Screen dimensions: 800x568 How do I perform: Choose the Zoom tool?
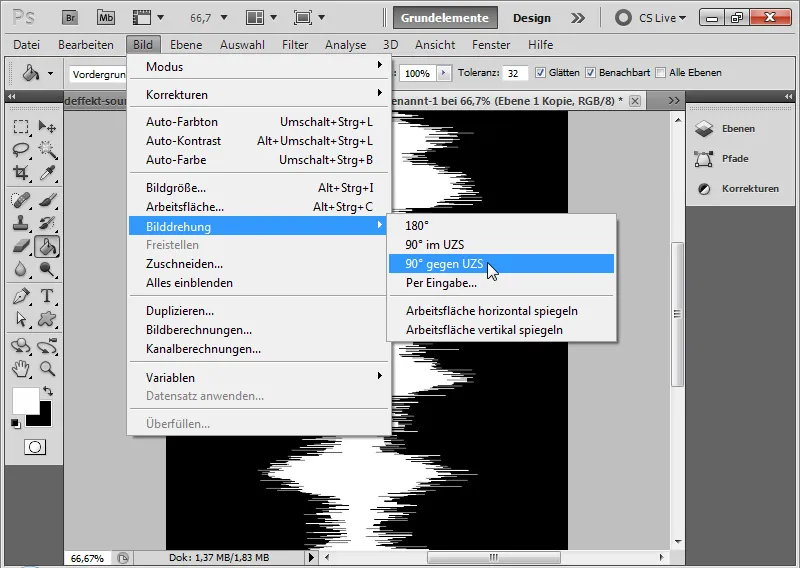[x=47, y=368]
